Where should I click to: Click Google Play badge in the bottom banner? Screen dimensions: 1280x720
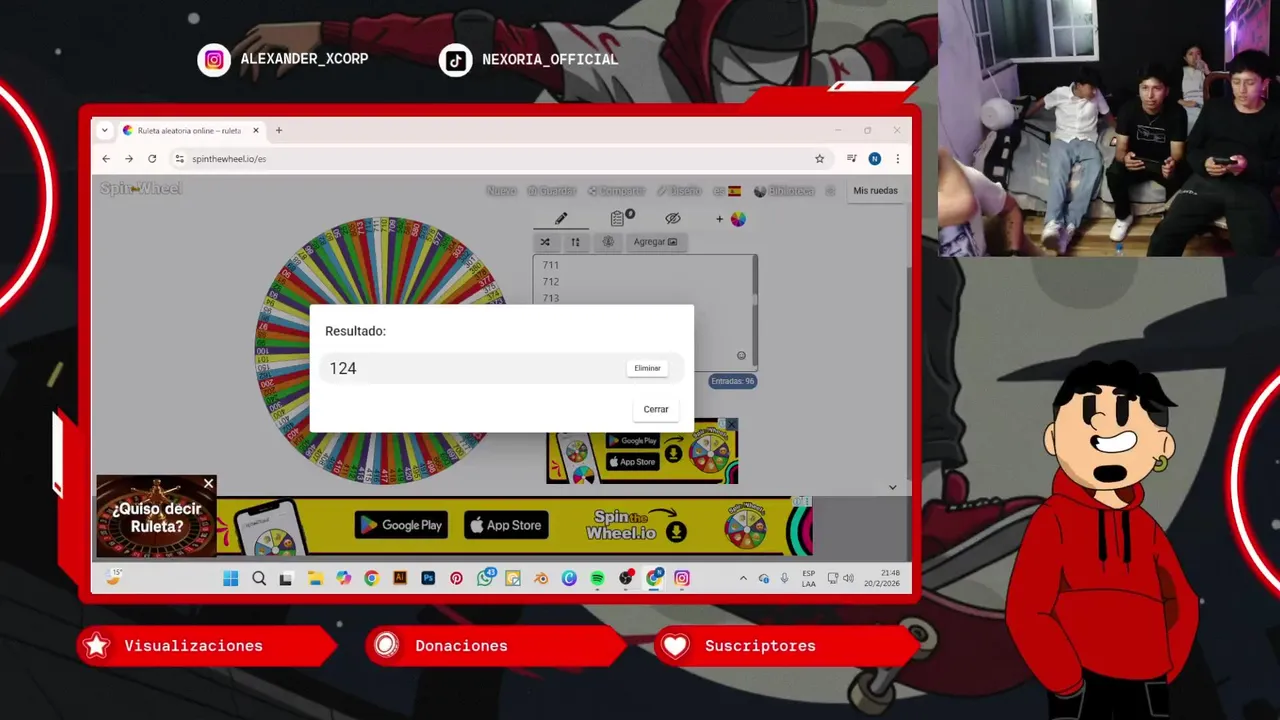point(401,525)
